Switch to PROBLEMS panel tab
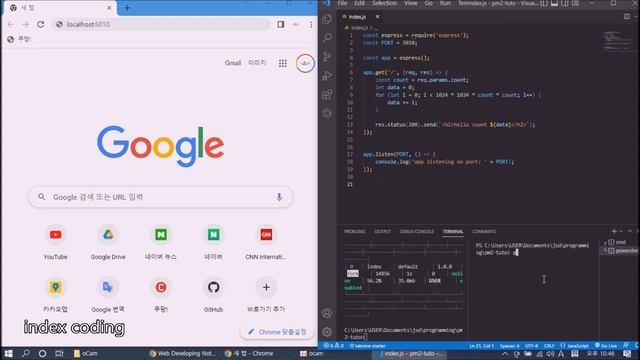 coord(354,231)
